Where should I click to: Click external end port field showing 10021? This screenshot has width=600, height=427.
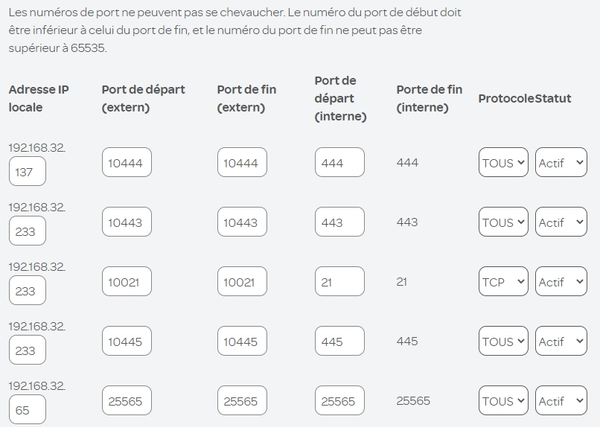pos(242,282)
